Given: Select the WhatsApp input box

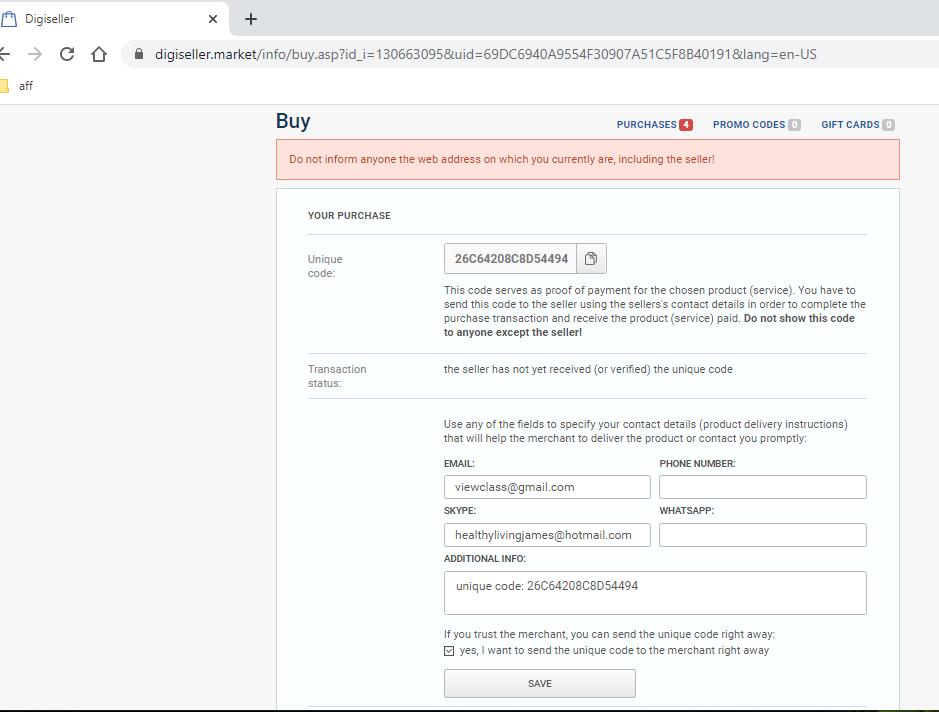Looking at the screenshot, I should point(762,535).
